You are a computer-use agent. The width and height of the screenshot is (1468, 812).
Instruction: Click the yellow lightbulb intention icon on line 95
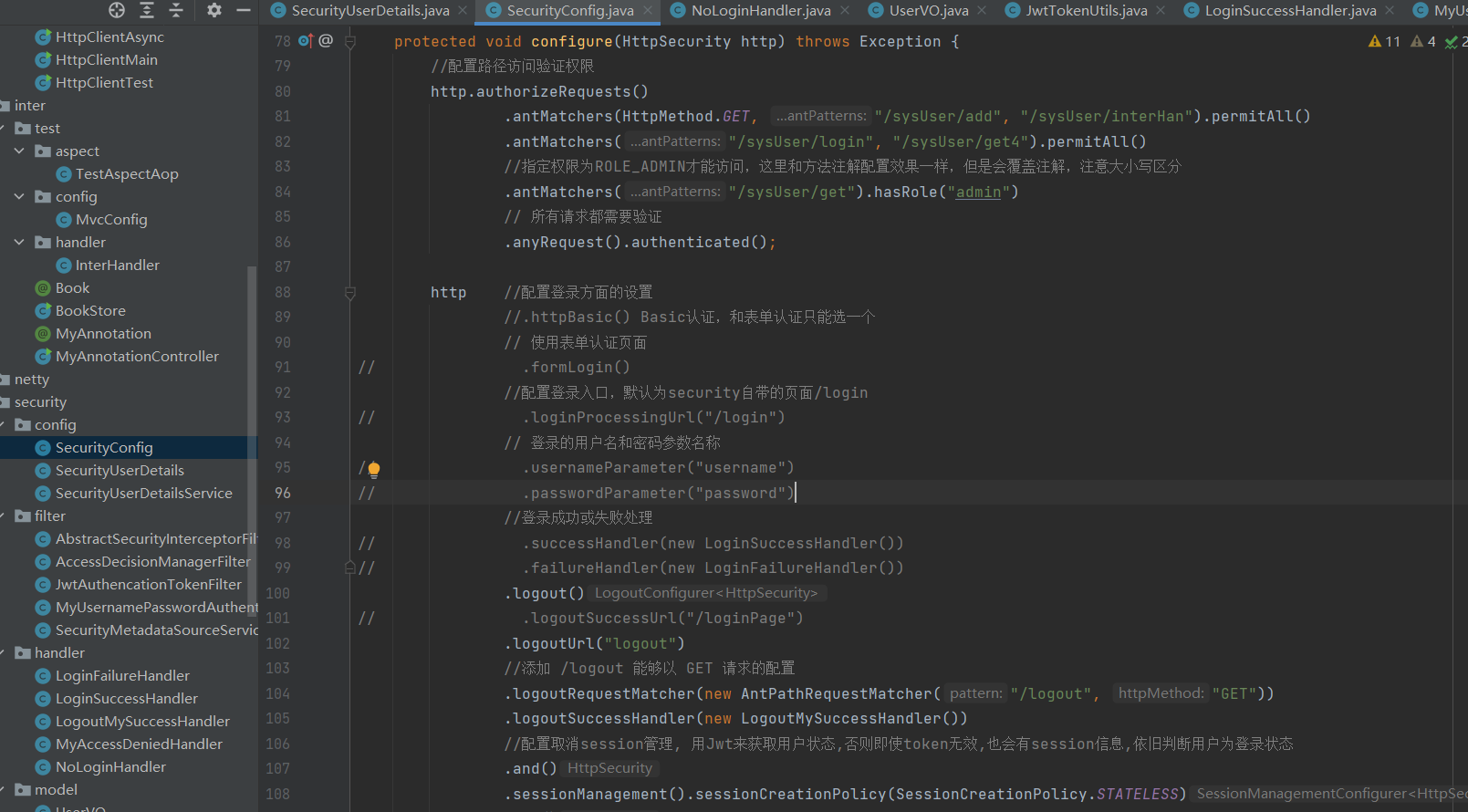tap(374, 470)
